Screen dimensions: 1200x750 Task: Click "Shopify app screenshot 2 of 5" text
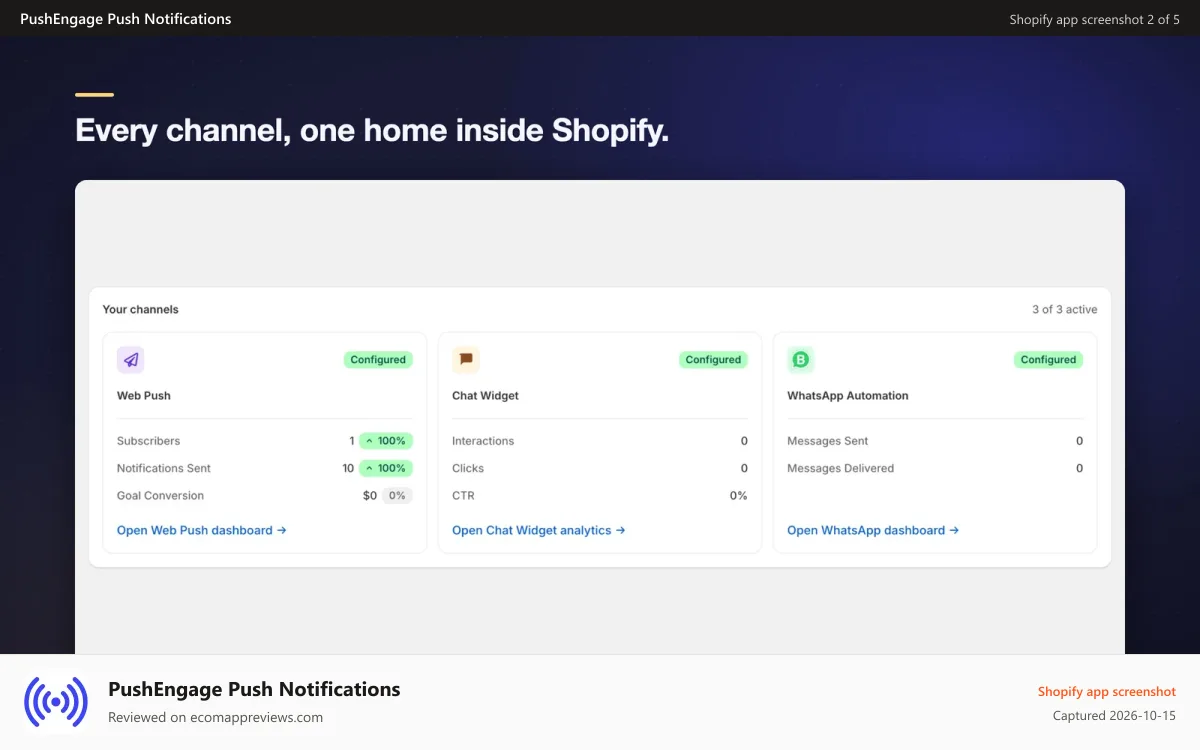tap(1095, 19)
